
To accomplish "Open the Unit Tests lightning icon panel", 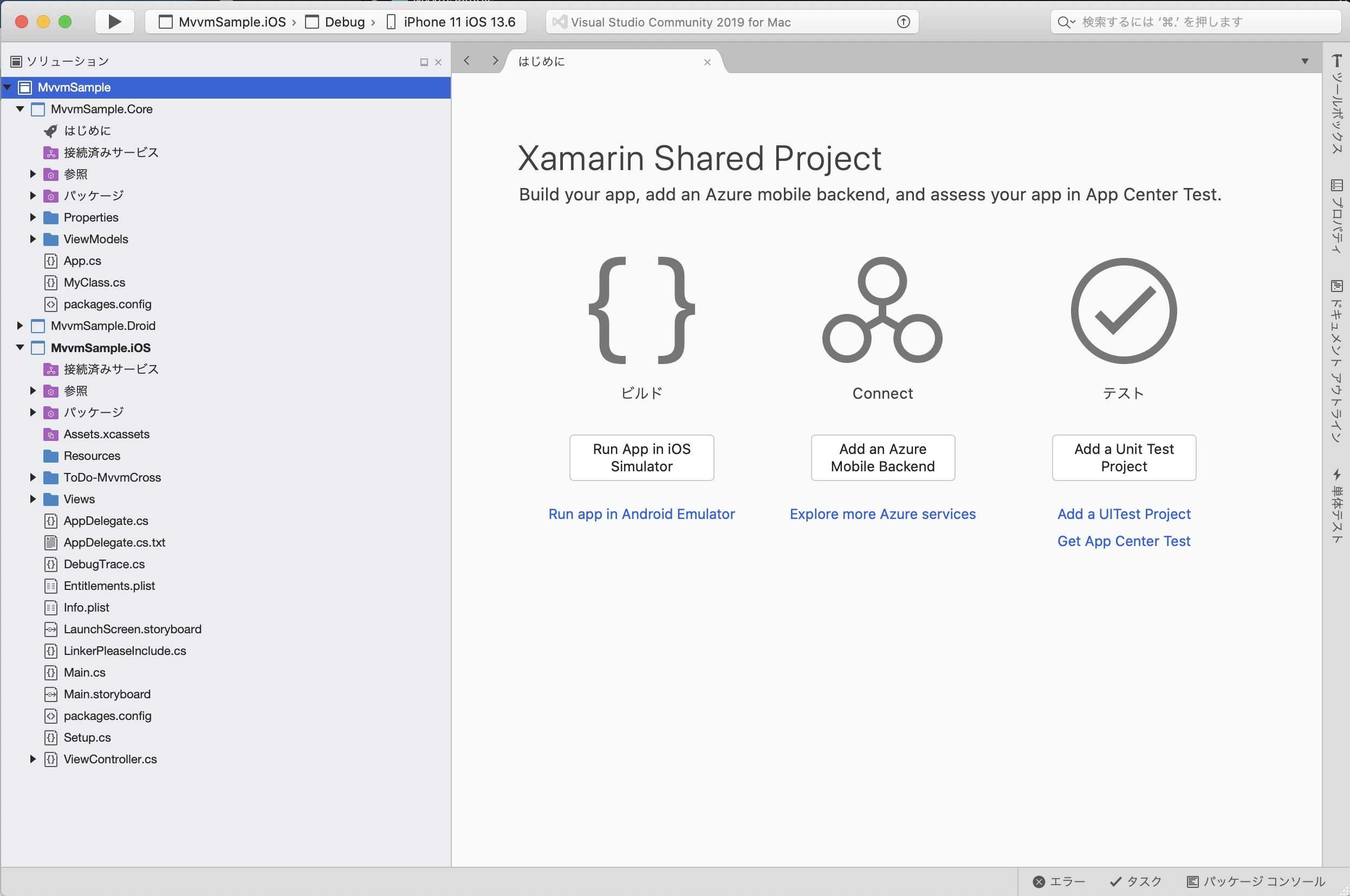I will [x=1336, y=475].
